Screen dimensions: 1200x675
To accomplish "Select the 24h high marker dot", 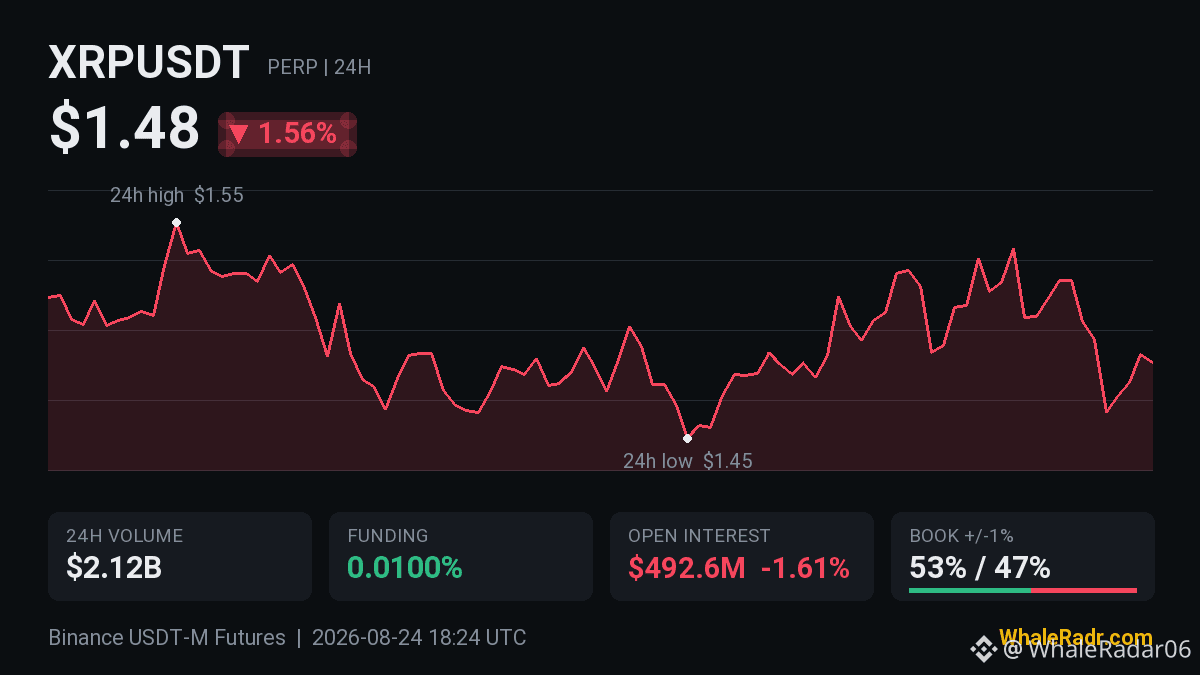I will [x=176, y=222].
